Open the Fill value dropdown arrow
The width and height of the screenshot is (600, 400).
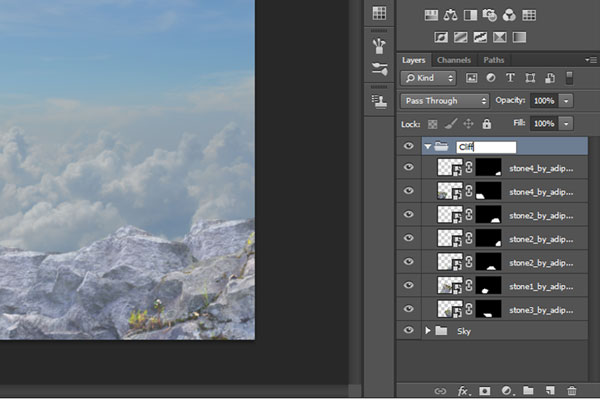[x=567, y=123]
